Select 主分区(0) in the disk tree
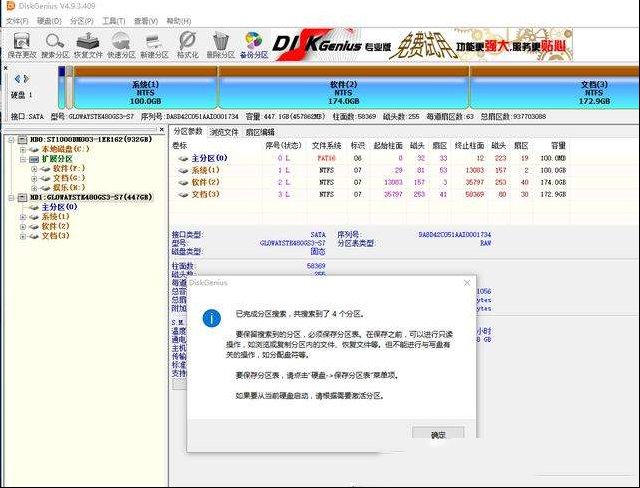The height and width of the screenshot is (488, 640). pos(59,207)
